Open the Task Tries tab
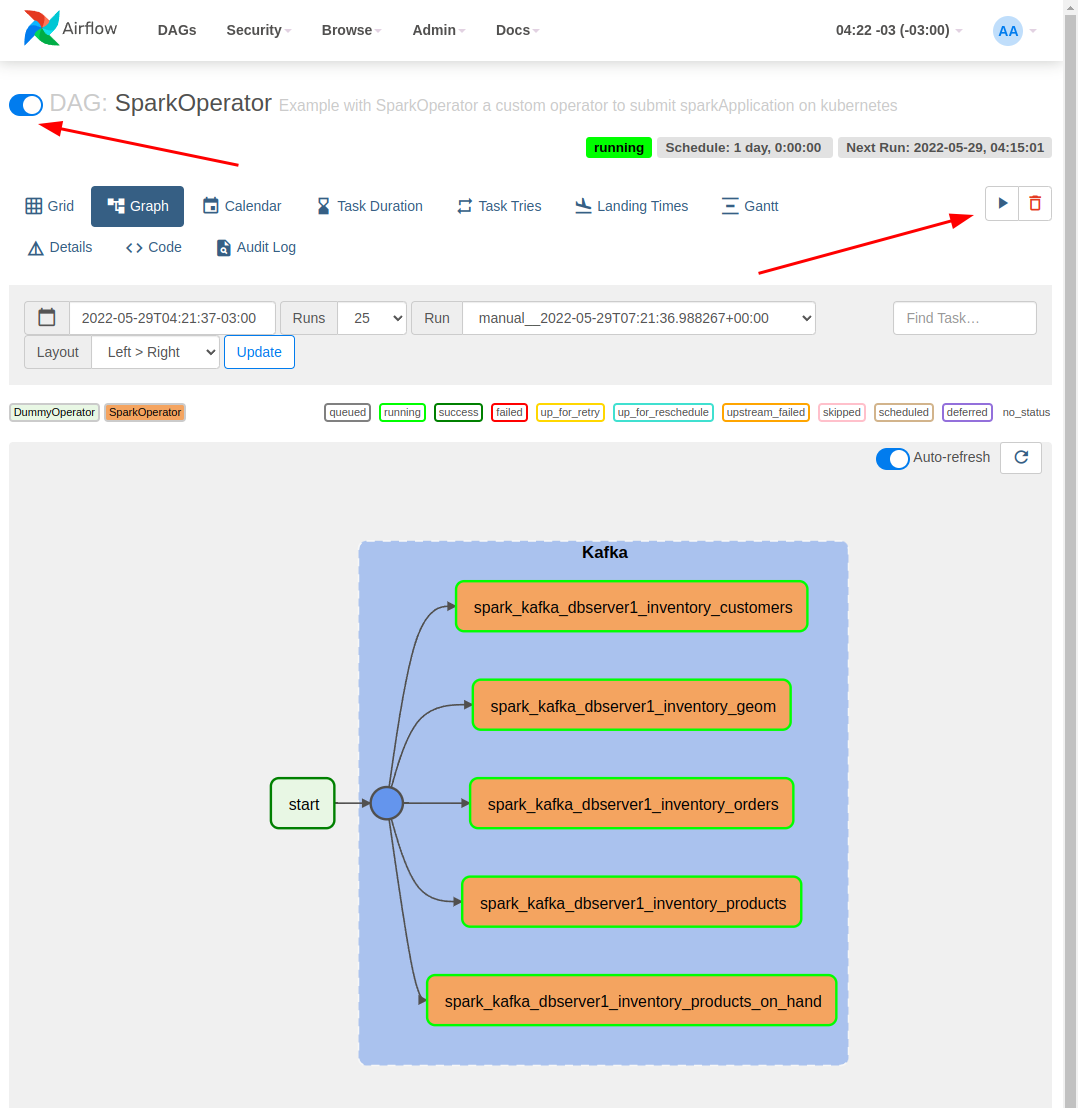This screenshot has width=1078, height=1108. (499, 206)
